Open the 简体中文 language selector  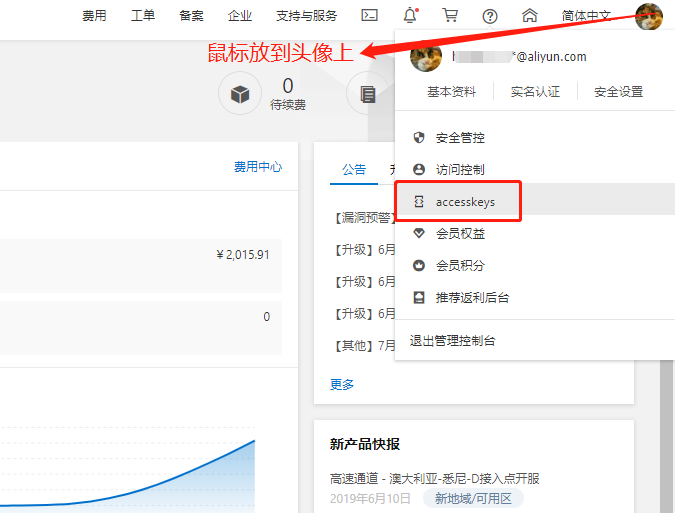pos(586,16)
